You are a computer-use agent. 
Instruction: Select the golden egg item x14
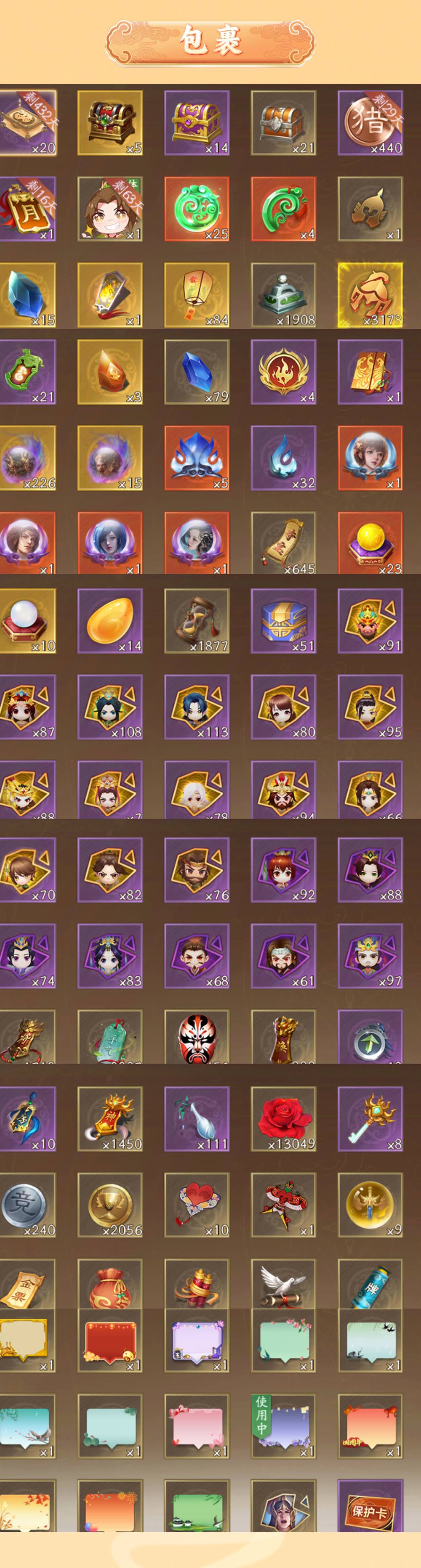(110, 621)
